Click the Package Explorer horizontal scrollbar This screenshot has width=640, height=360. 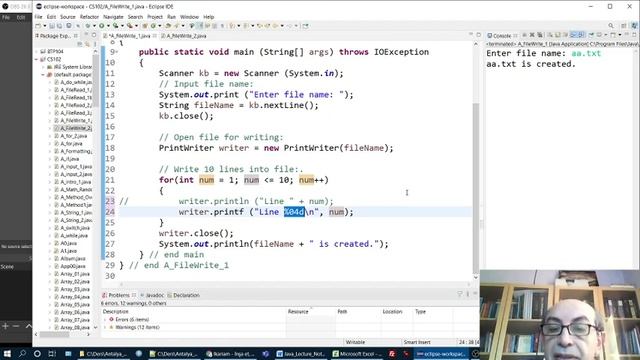[x=54, y=334]
